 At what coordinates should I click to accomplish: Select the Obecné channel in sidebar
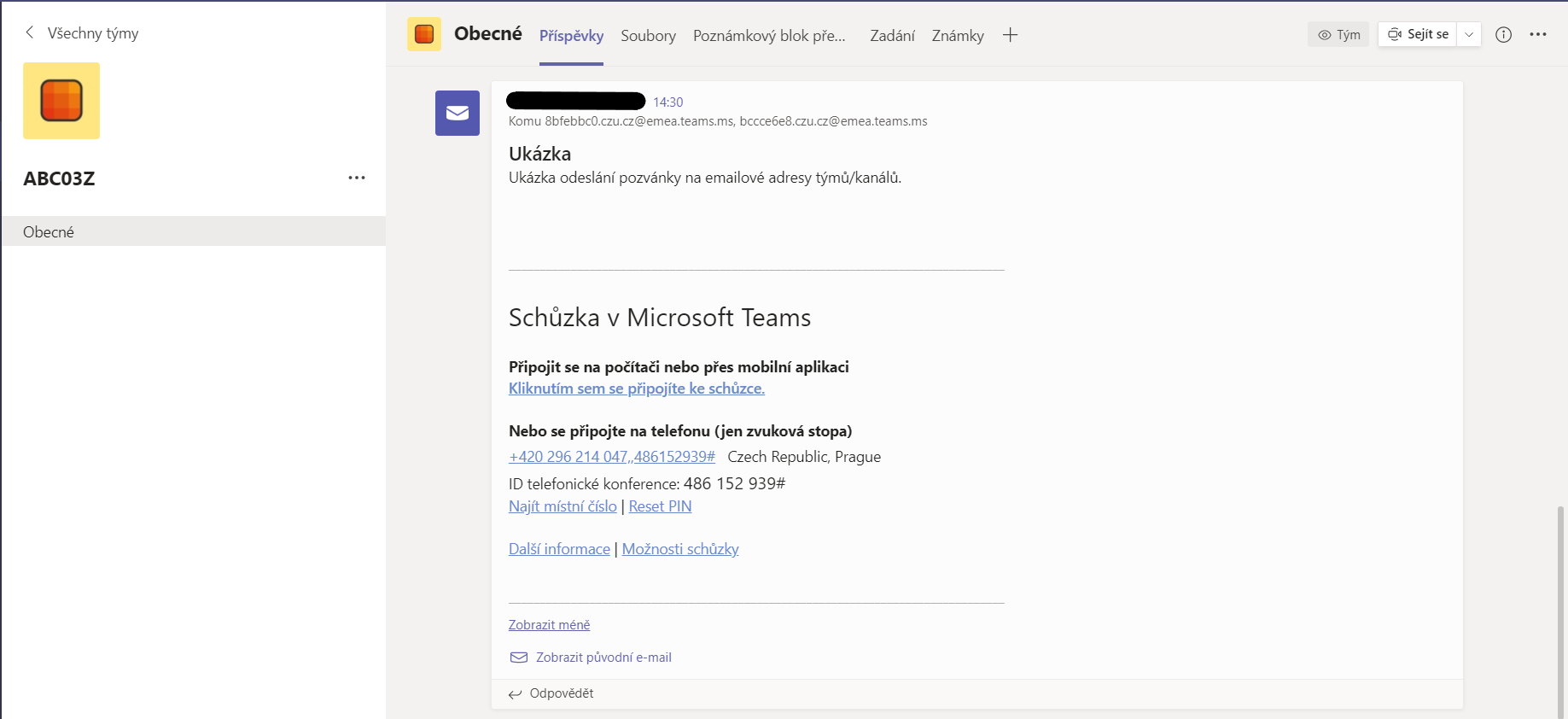pyautogui.click(x=194, y=231)
